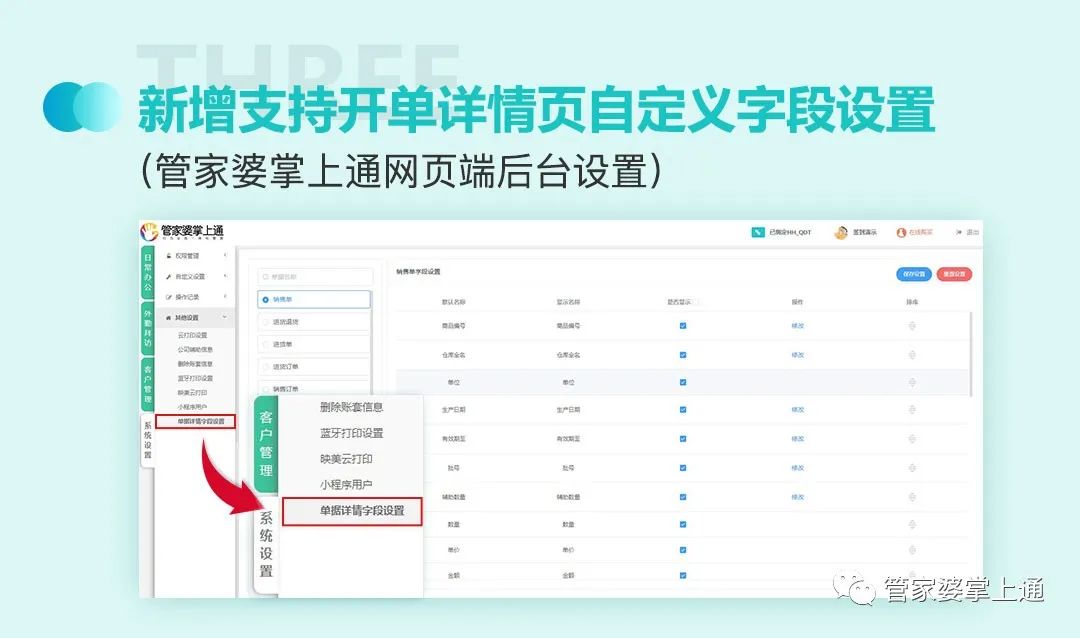The image size is (1080, 638).
Task: Click the red reset settings button
Action: pos(954,274)
